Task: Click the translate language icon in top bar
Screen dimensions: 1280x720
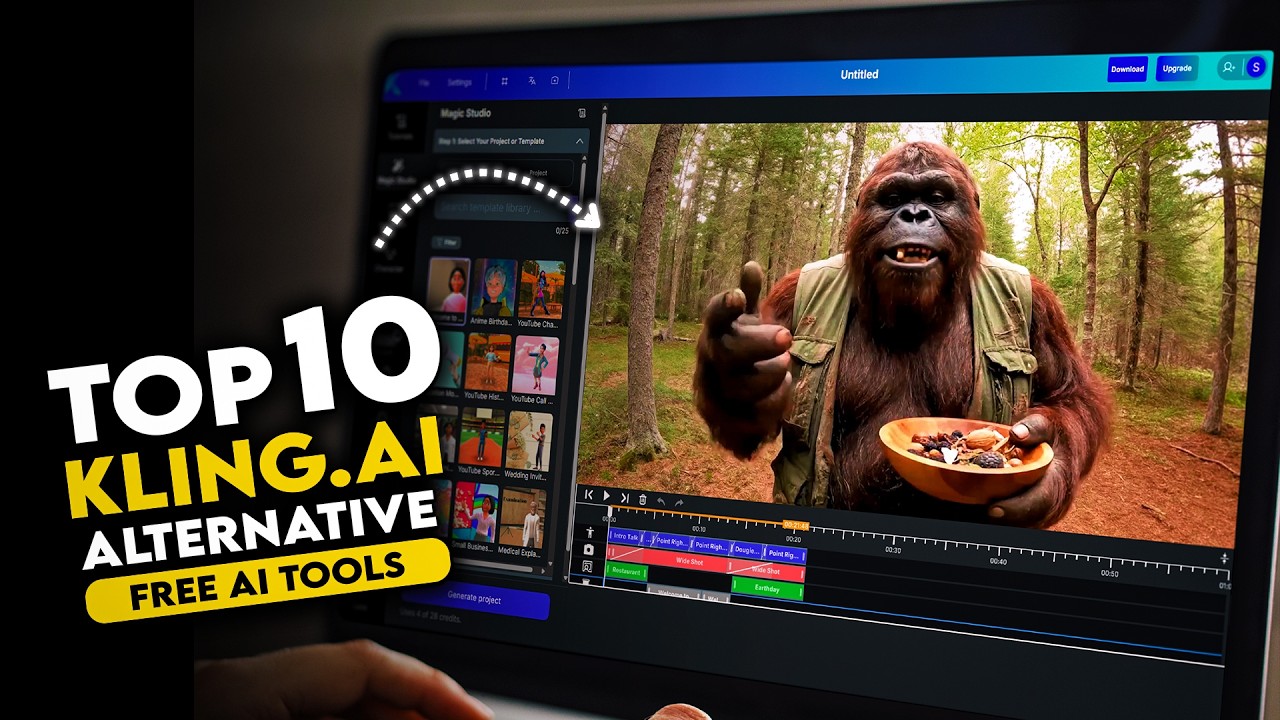Action: pos(532,81)
